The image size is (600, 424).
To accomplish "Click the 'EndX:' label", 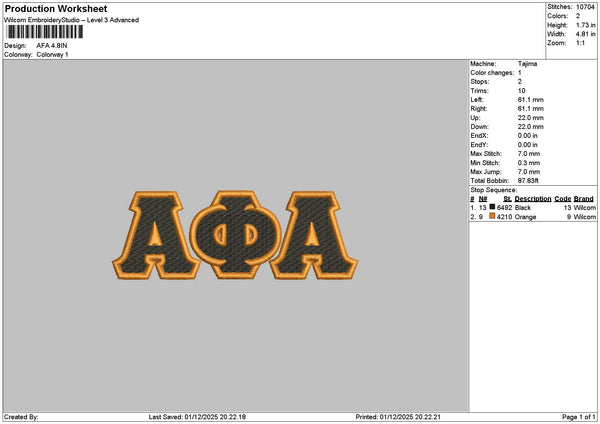I will point(479,136).
